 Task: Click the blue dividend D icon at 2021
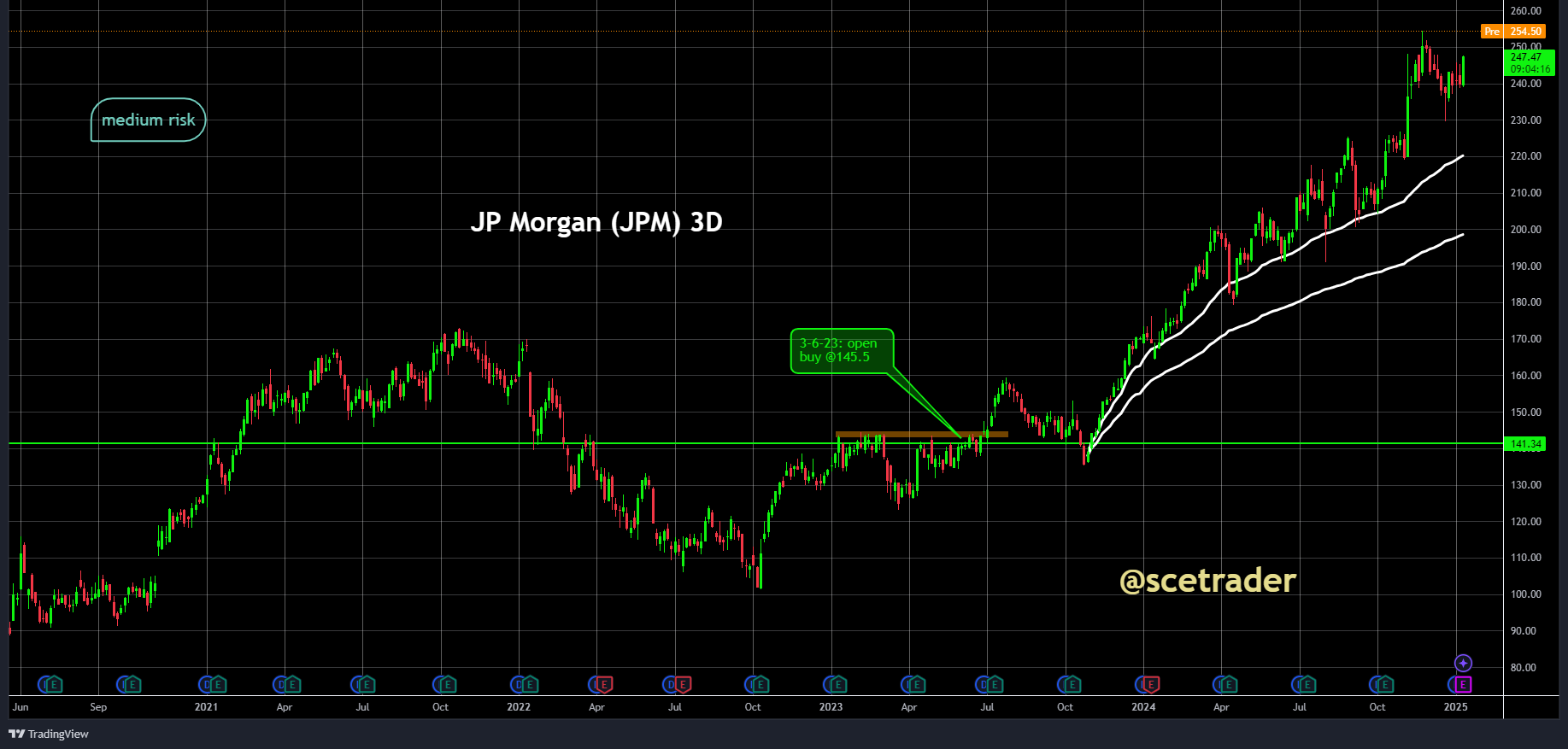tap(206, 684)
